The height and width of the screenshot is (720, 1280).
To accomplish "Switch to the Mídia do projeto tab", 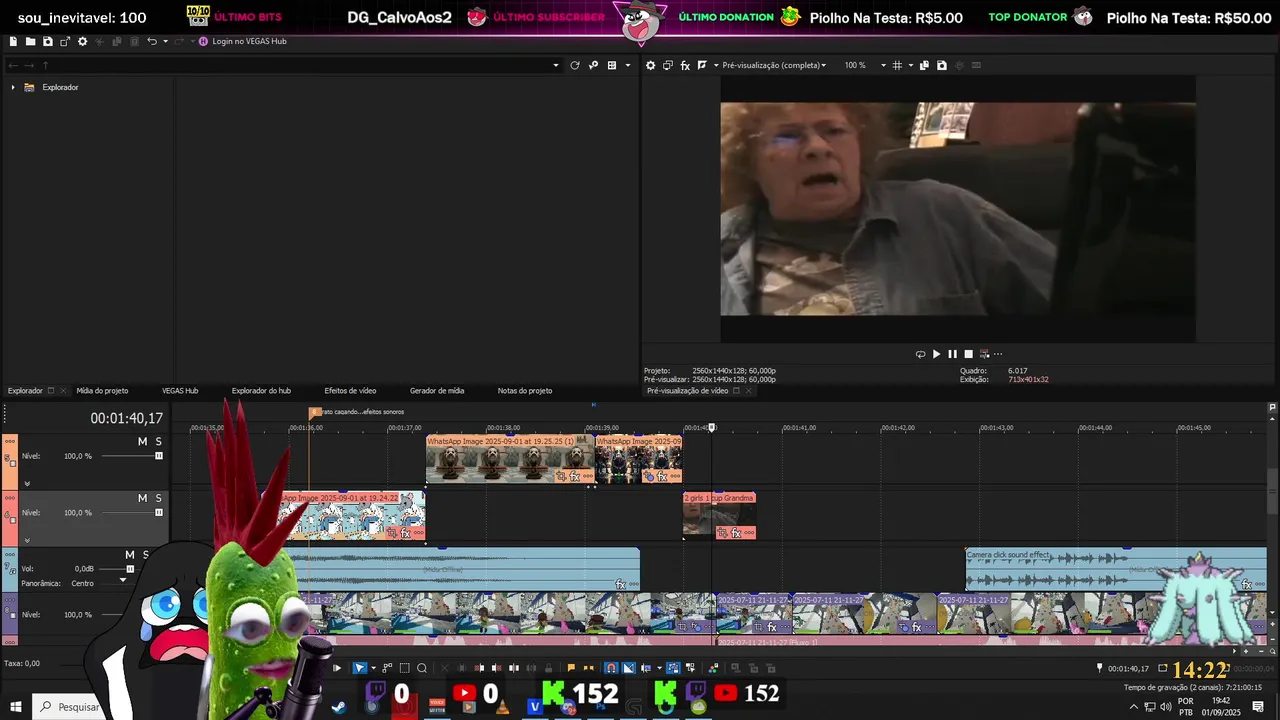I will tap(102, 391).
